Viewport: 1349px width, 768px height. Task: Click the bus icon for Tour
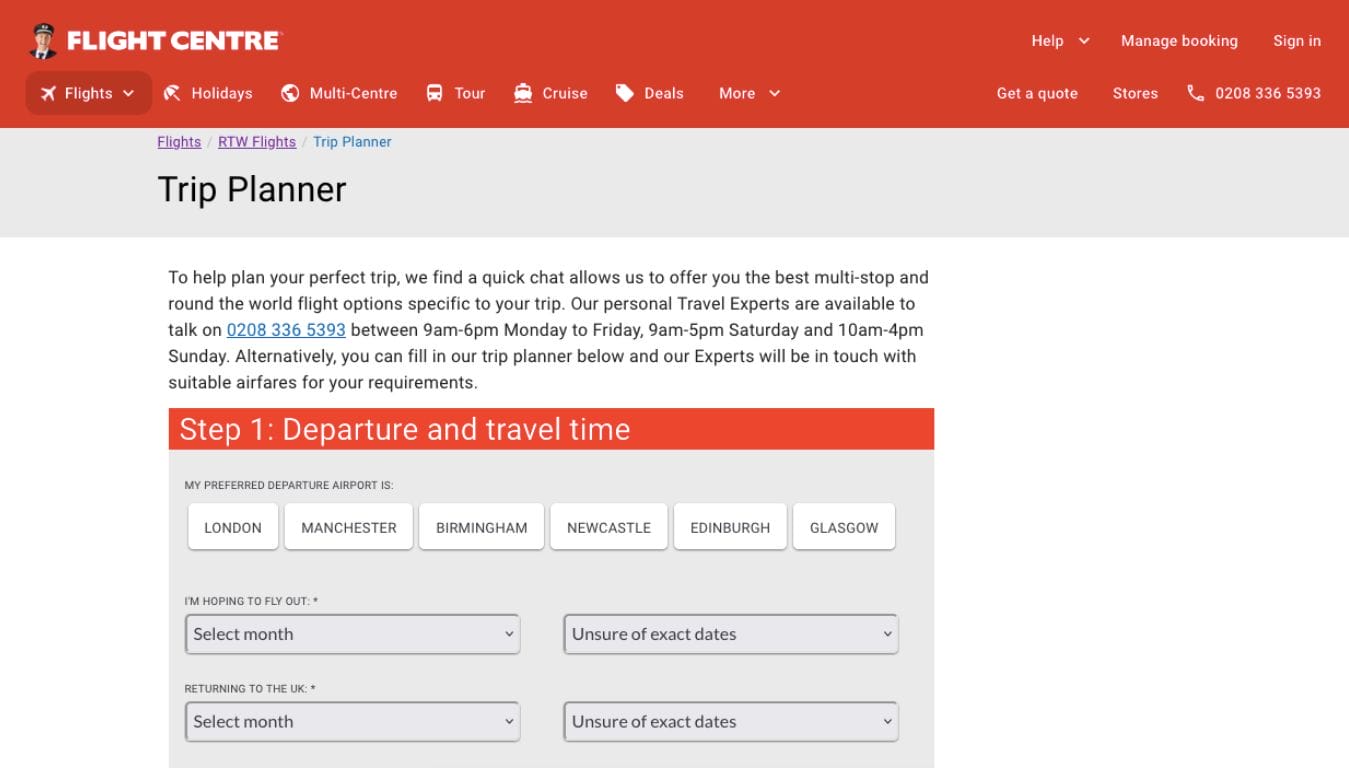(434, 93)
